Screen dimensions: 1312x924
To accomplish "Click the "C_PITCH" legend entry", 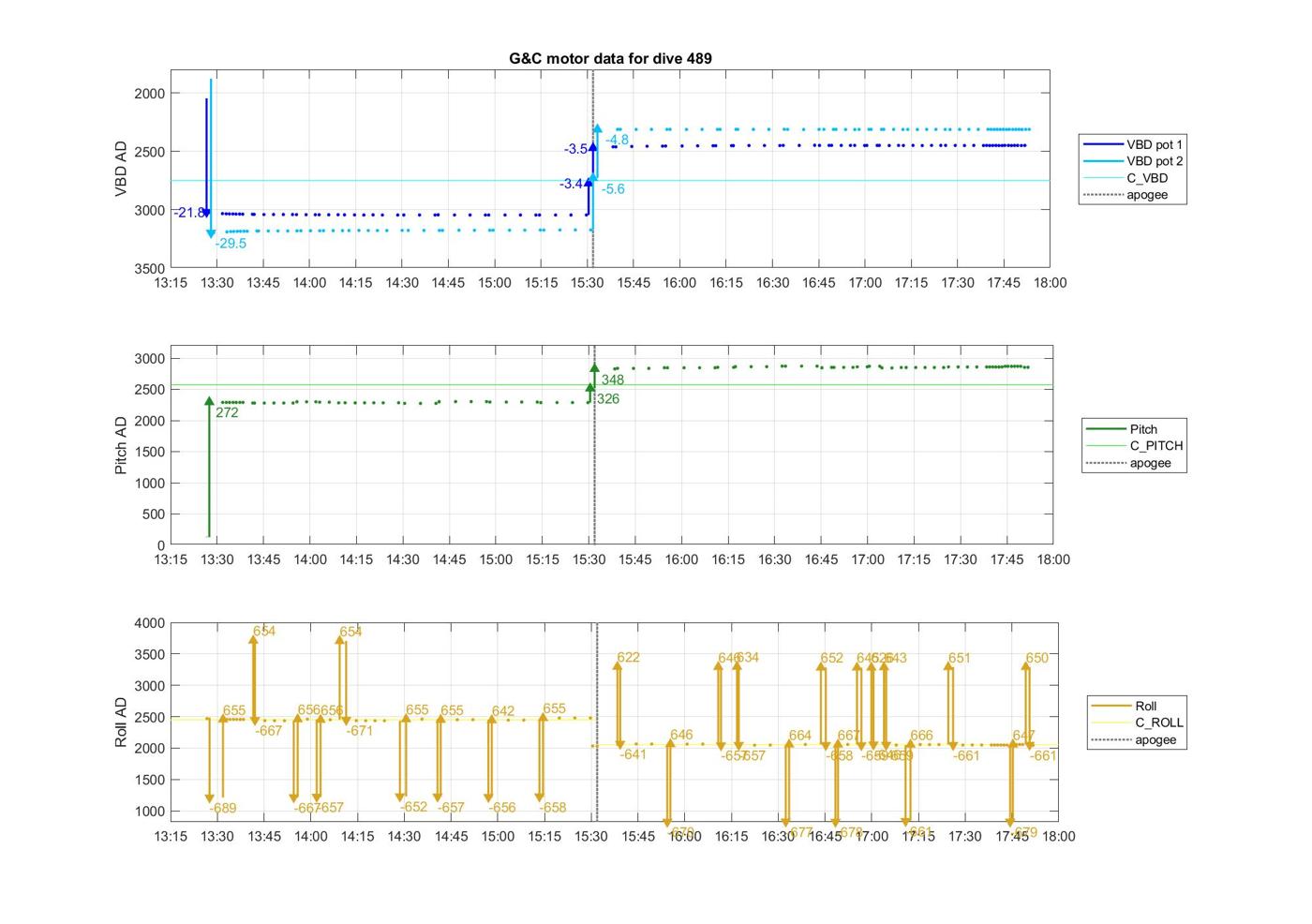I will click(1134, 446).
